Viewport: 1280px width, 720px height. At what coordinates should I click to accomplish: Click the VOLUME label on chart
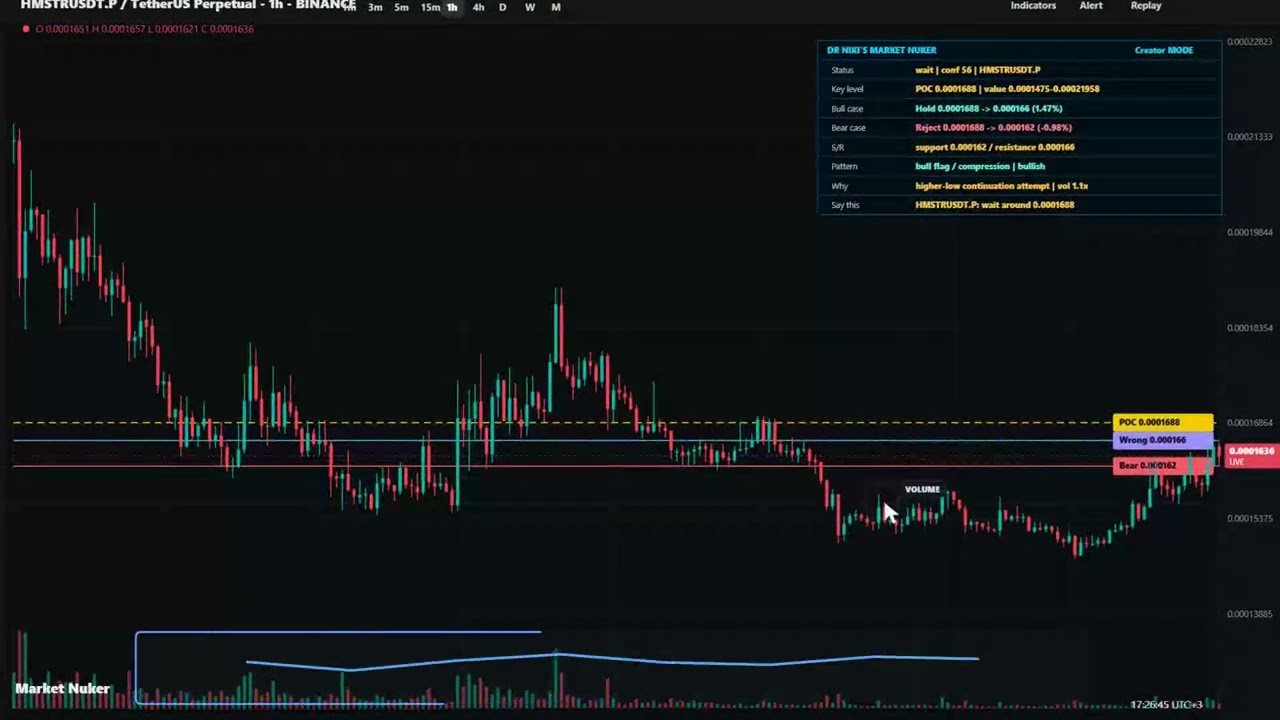click(922, 490)
